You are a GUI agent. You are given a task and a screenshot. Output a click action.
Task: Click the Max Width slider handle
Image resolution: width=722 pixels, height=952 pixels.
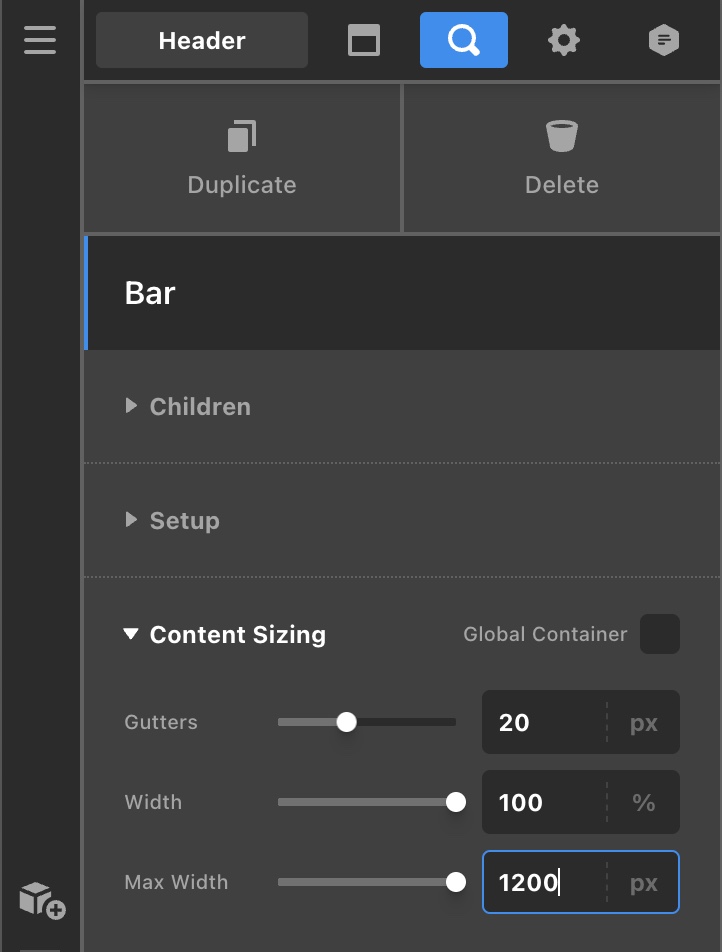point(455,882)
